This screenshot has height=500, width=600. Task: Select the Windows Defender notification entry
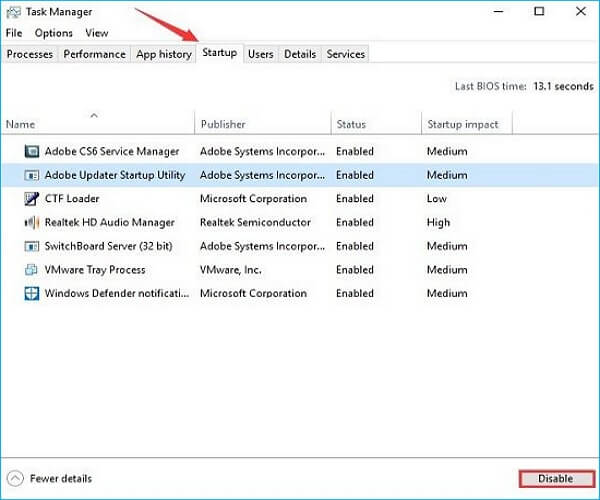pos(117,294)
